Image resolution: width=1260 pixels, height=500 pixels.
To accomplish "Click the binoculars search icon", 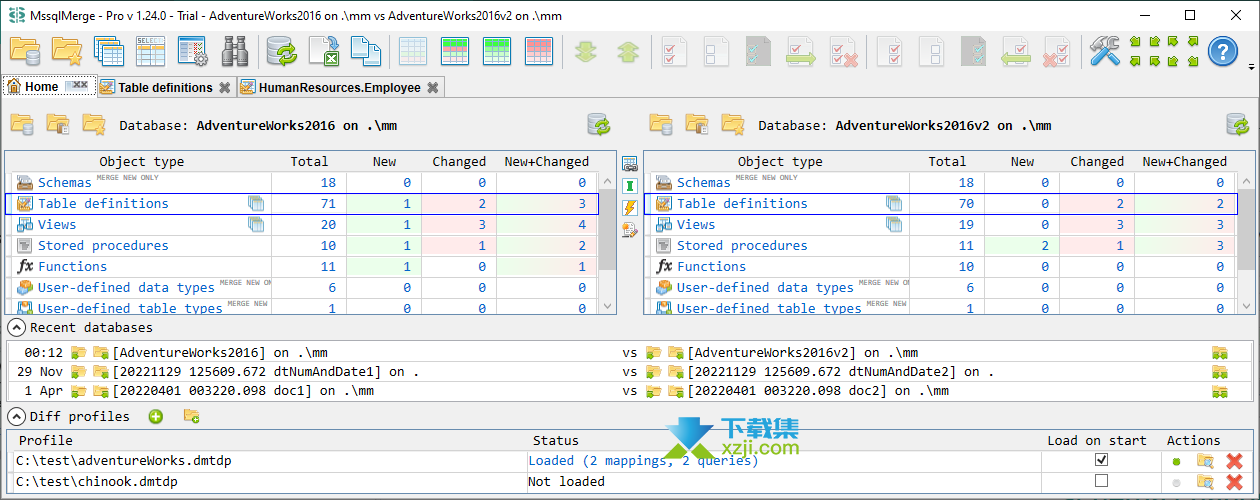I will [235, 51].
